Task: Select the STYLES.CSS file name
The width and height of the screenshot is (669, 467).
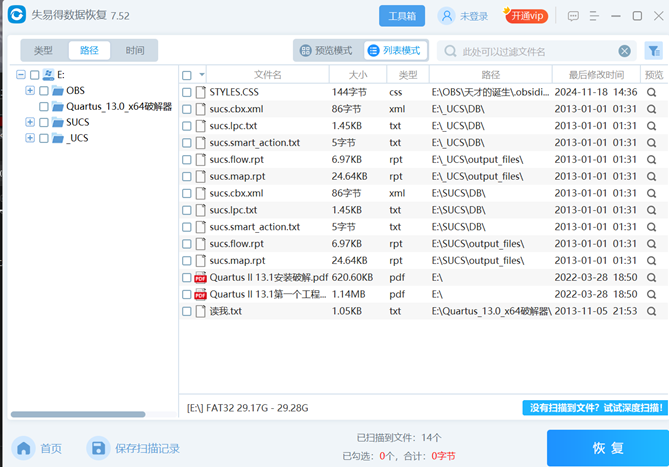Action: pyautogui.click(x=234, y=92)
